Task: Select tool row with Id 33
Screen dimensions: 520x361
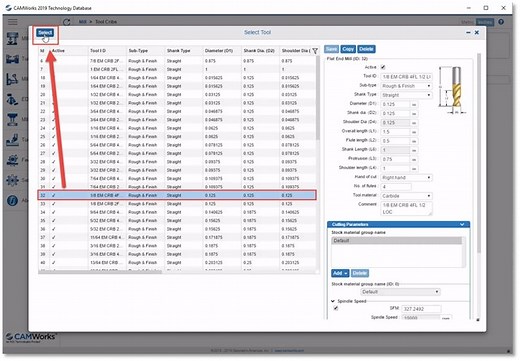Action: [177, 204]
